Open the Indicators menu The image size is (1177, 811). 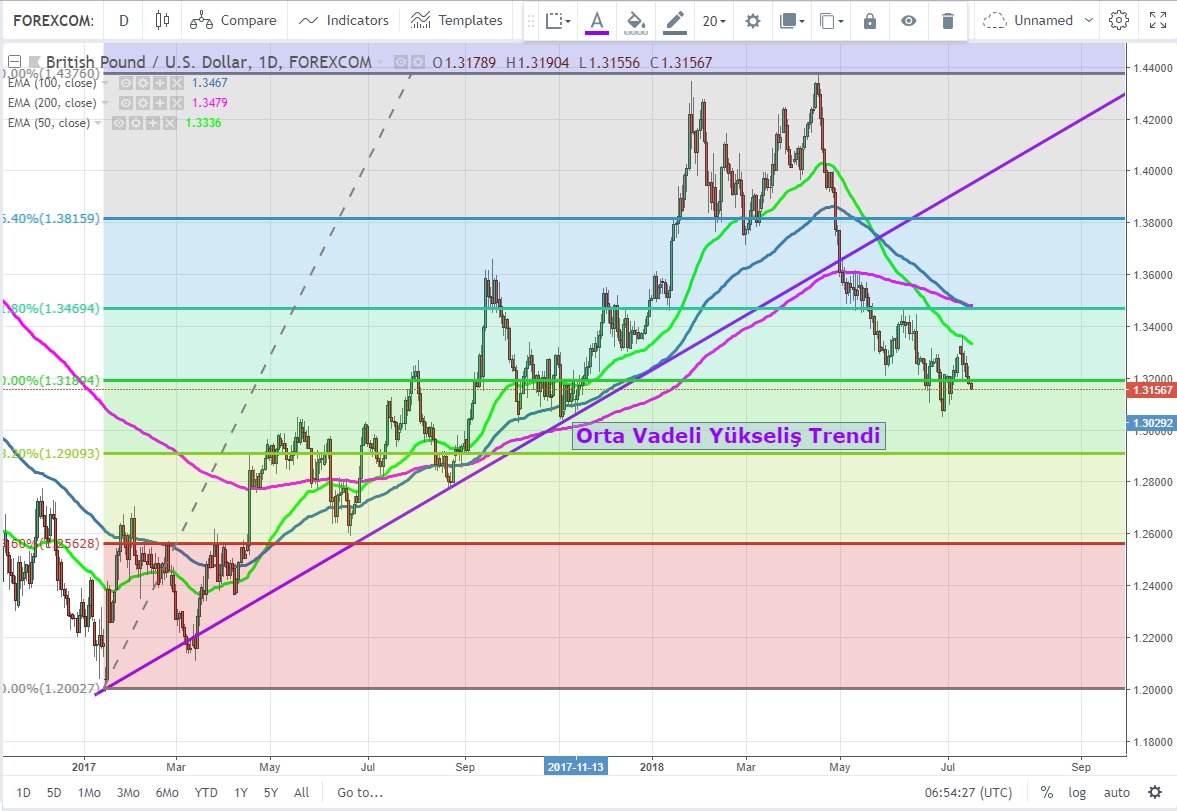tap(344, 20)
